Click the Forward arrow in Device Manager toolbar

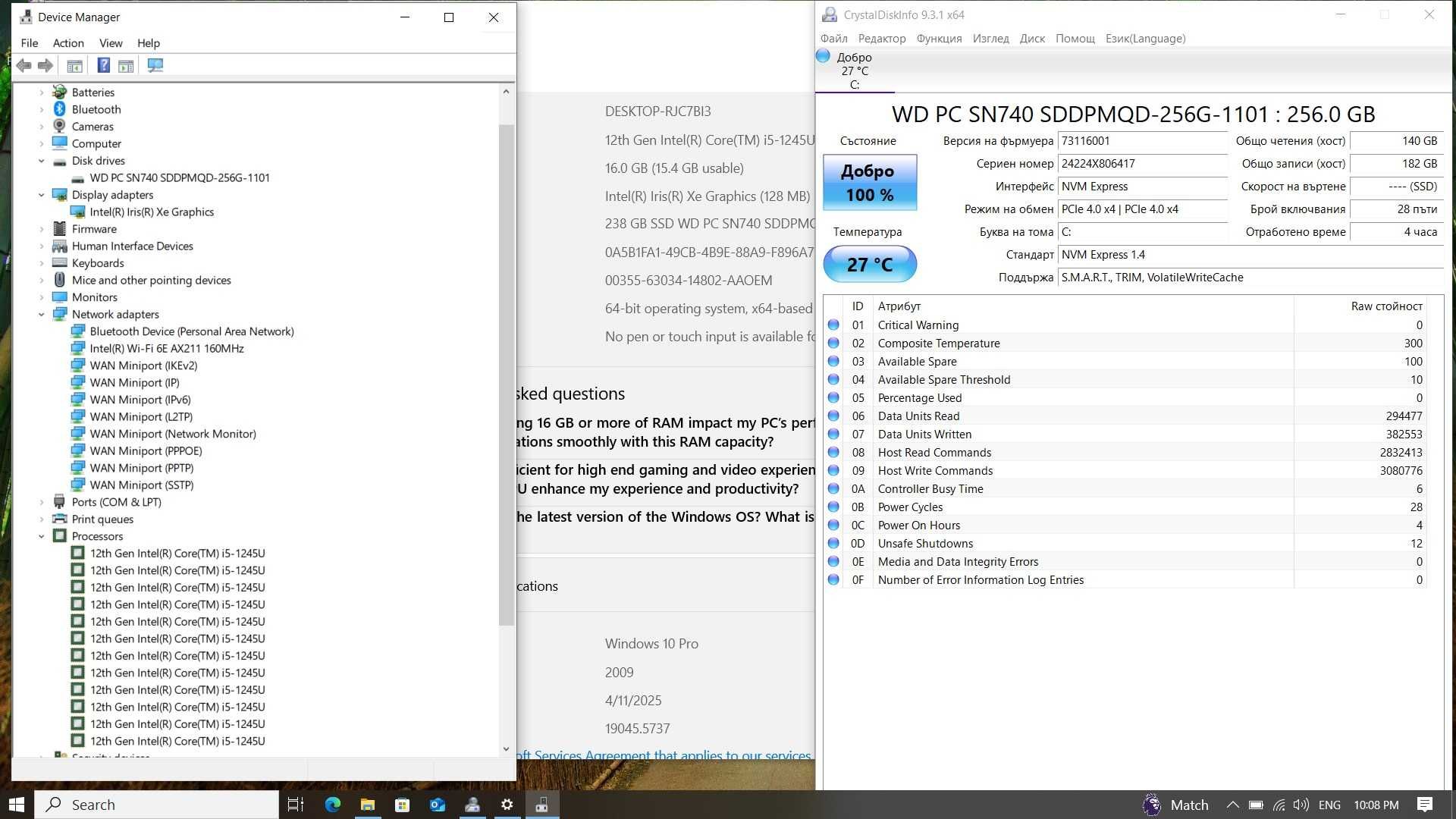tap(45, 65)
